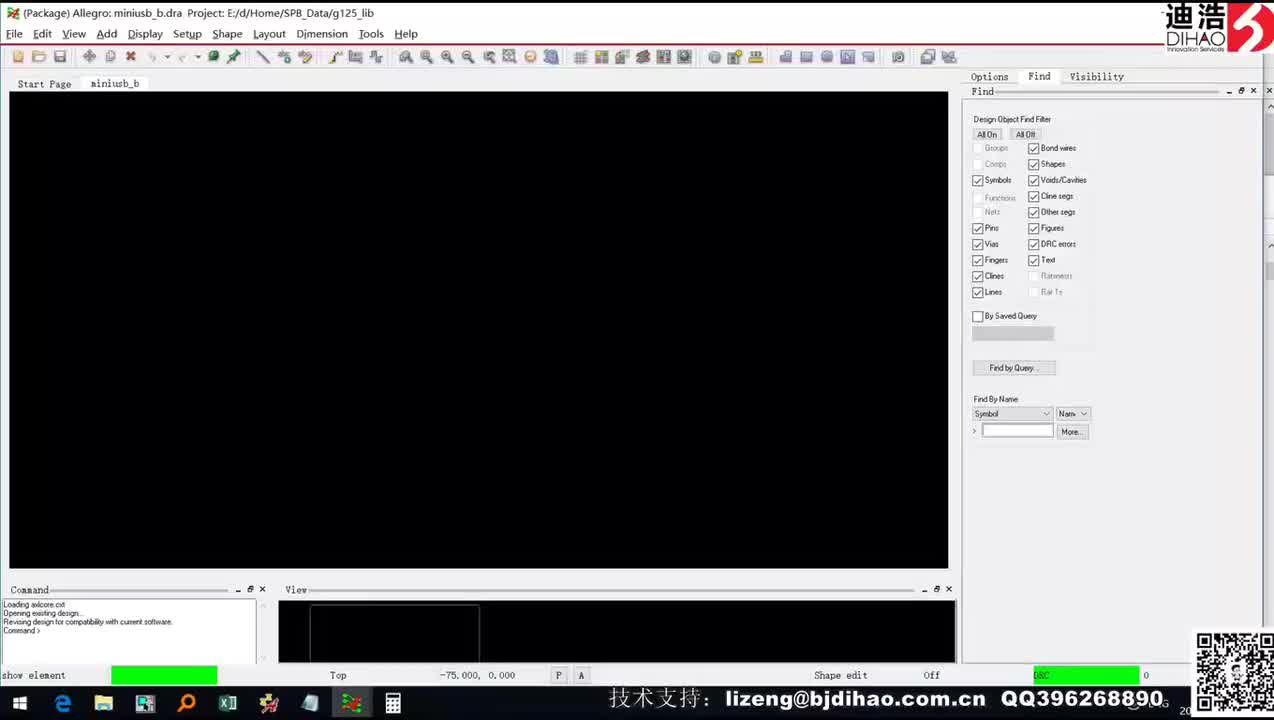Image resolution: width=1274 pixels, height=720 pixels.
Task: Click the Zoom Out magnifier icon
Action: 468,57
